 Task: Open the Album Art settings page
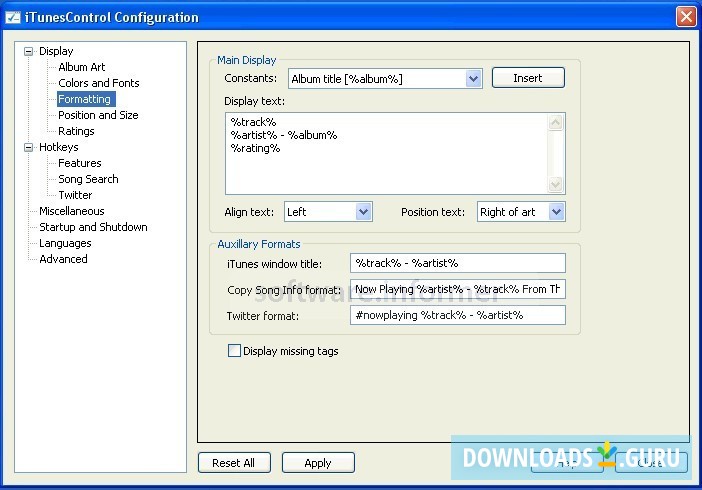coord(81,67)
